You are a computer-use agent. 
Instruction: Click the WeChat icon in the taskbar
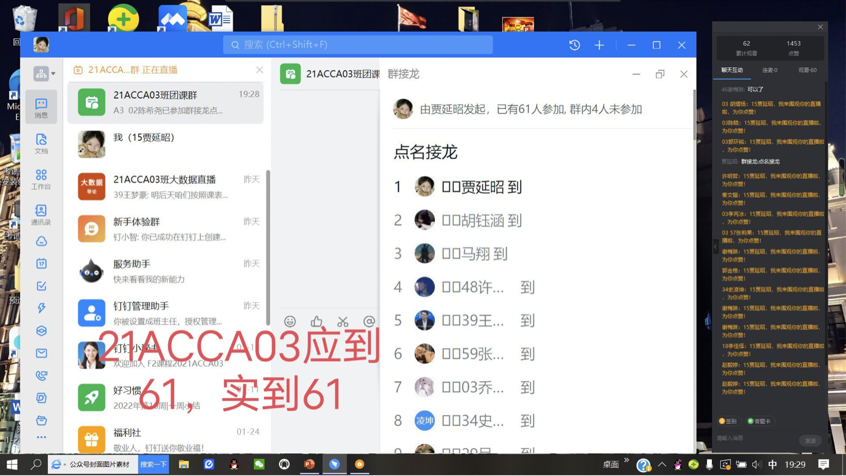(259, 465)
